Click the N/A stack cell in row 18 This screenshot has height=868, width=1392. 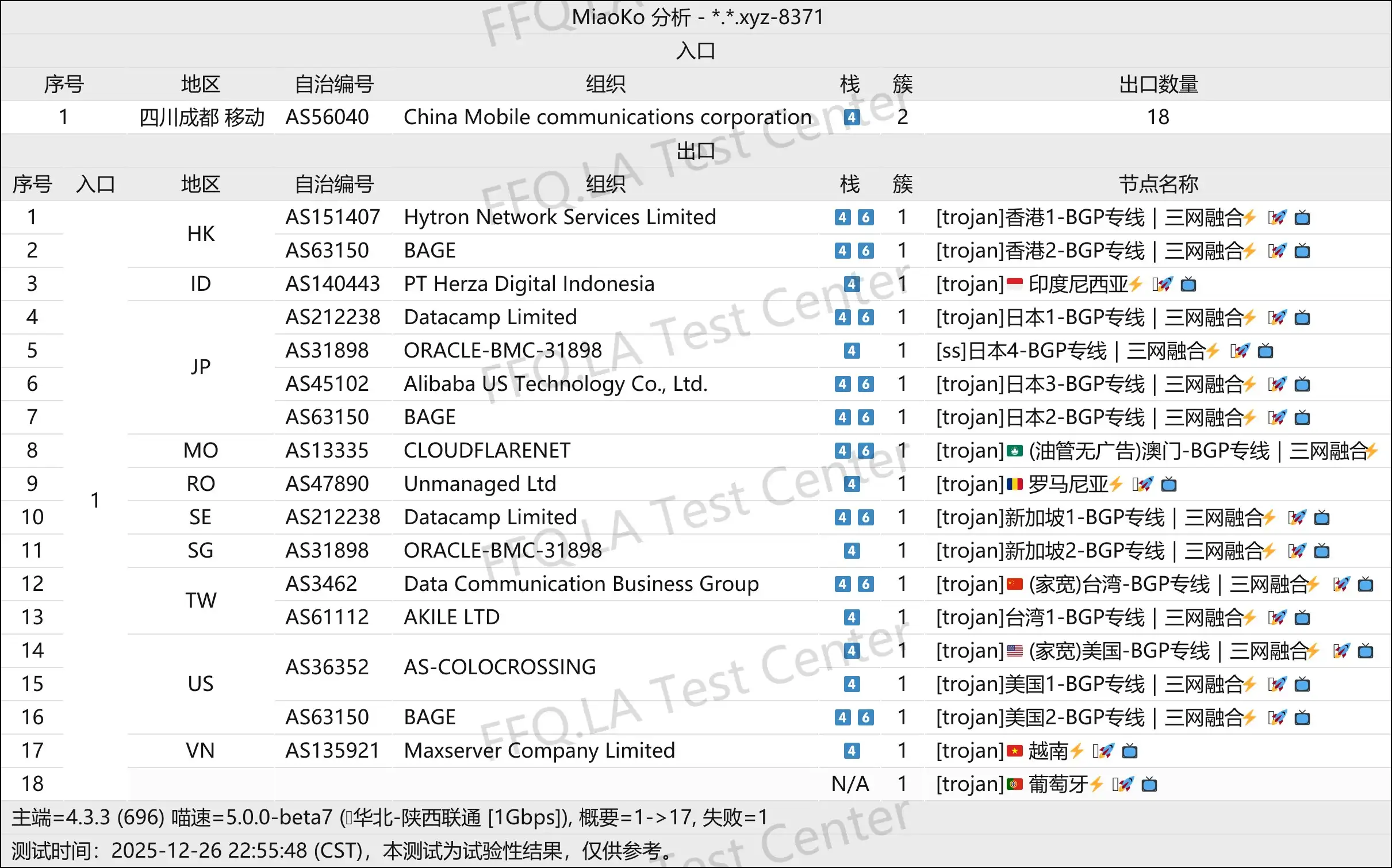849,783
